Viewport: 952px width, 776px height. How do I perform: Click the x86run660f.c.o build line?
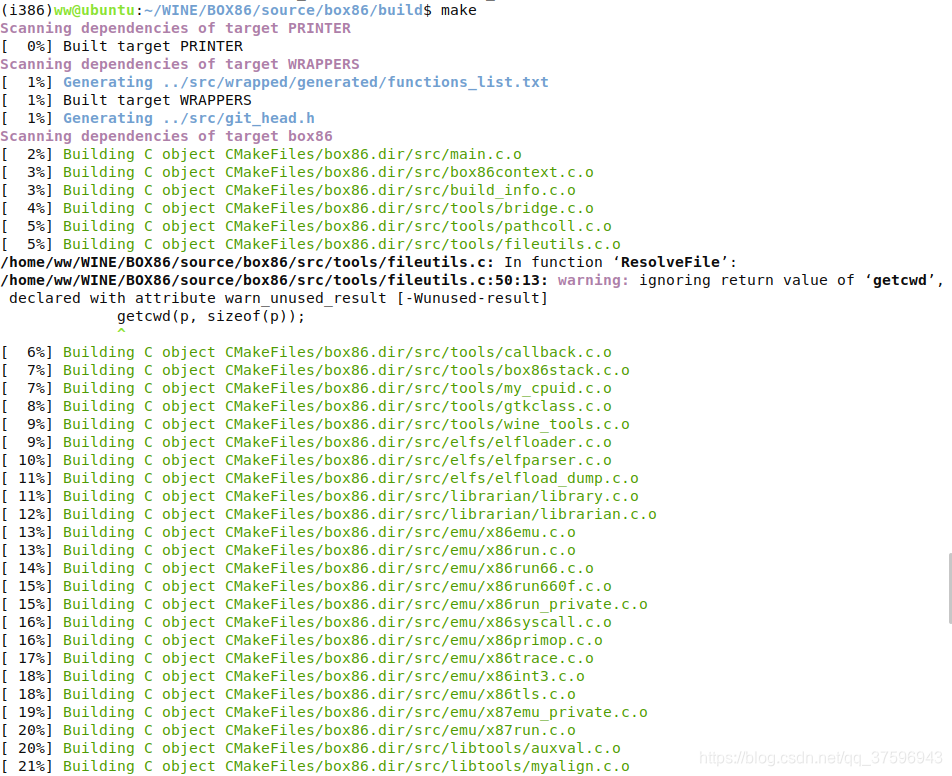tap(306, 587)
